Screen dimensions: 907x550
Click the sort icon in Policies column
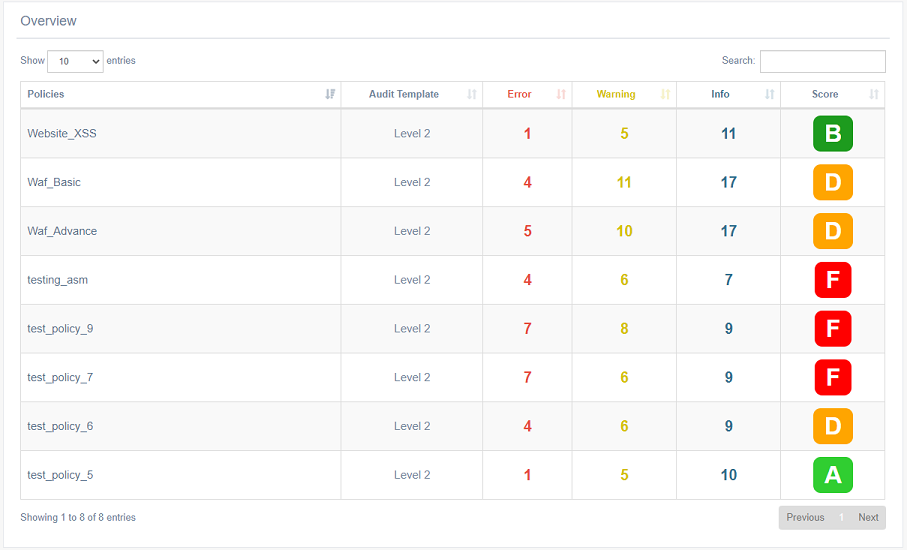tap(330, 94)
